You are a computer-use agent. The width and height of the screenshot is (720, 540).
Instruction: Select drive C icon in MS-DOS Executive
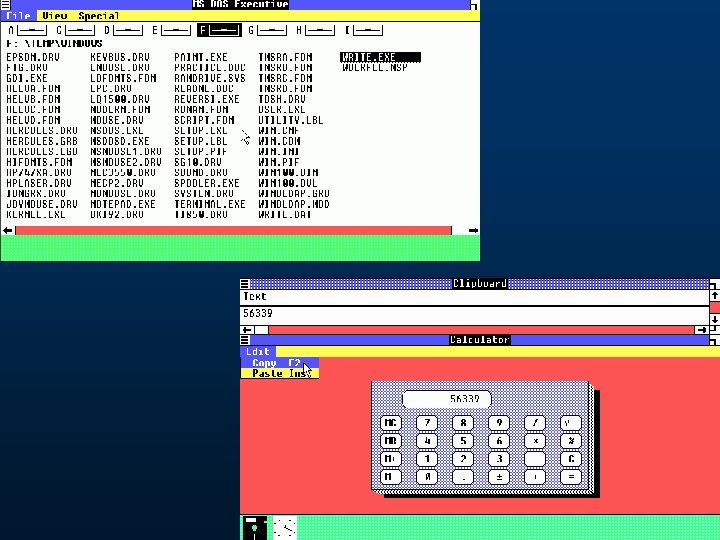tap(76, 30)
